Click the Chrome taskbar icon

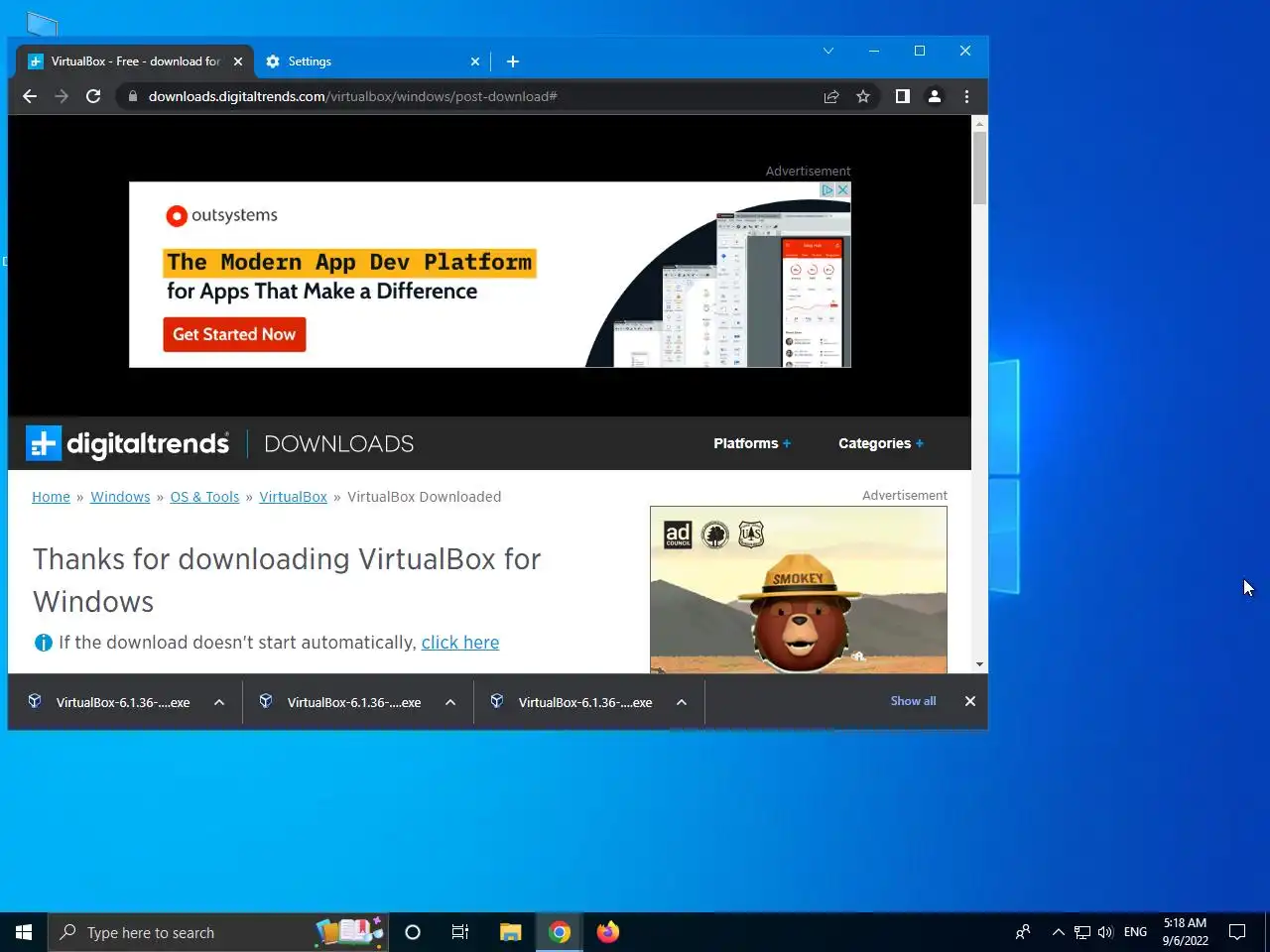(560, 932)
